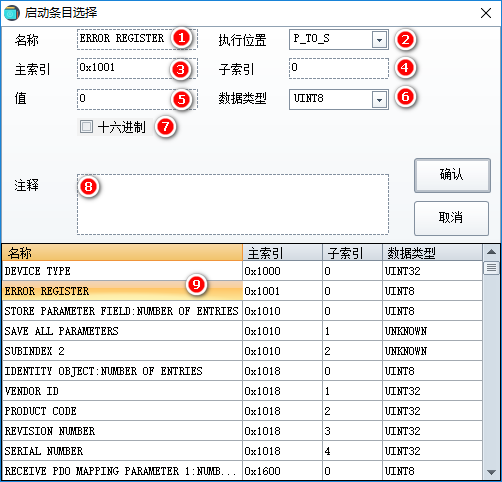Viewport: 502px width, 482px height.
Task: Select the SAVE ALL PARAMETERS row
Action: pos(242,331)
